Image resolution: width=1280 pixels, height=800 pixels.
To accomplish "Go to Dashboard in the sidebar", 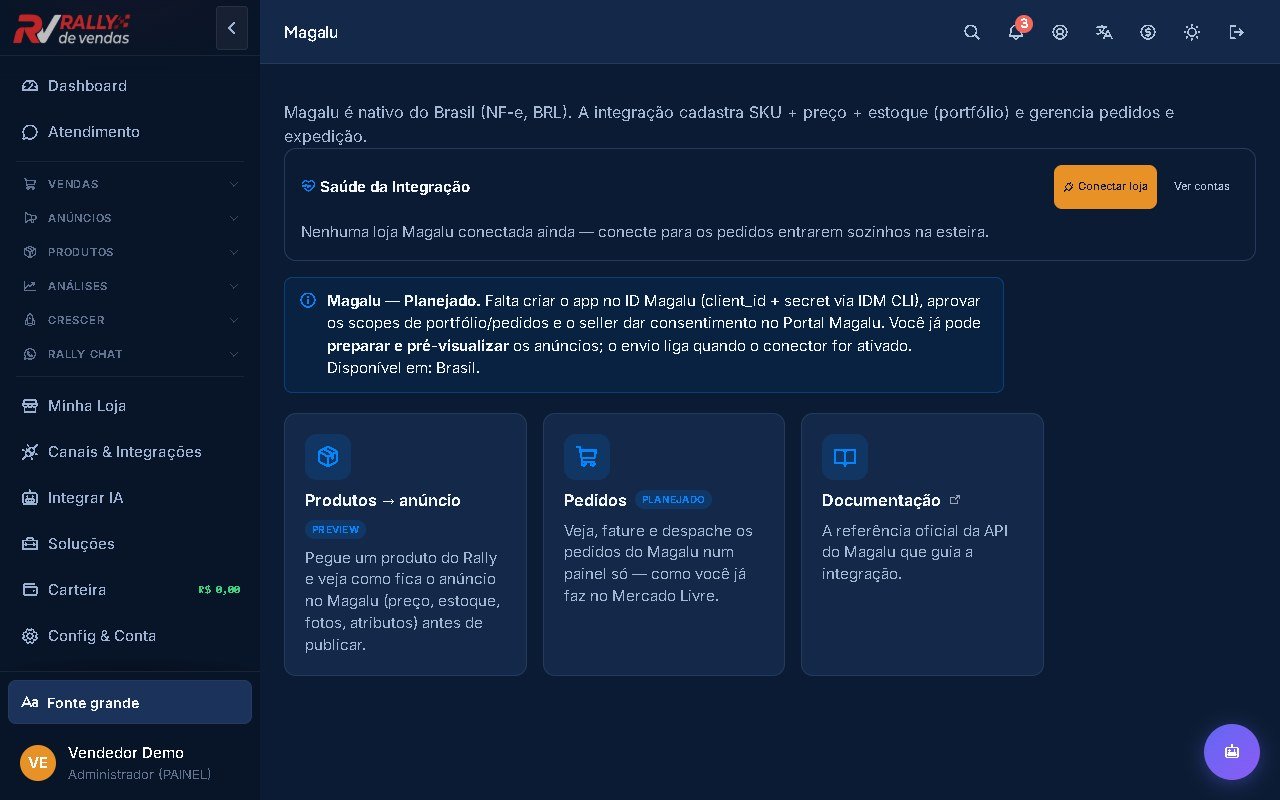I will click(x=130, y=86).
